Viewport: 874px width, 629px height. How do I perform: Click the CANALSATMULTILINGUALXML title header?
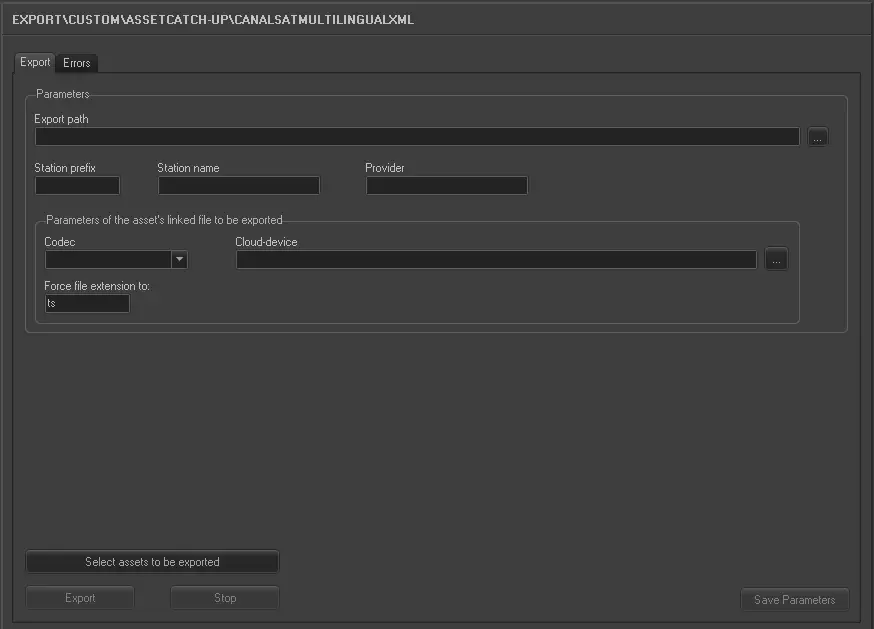coord(213,19)
